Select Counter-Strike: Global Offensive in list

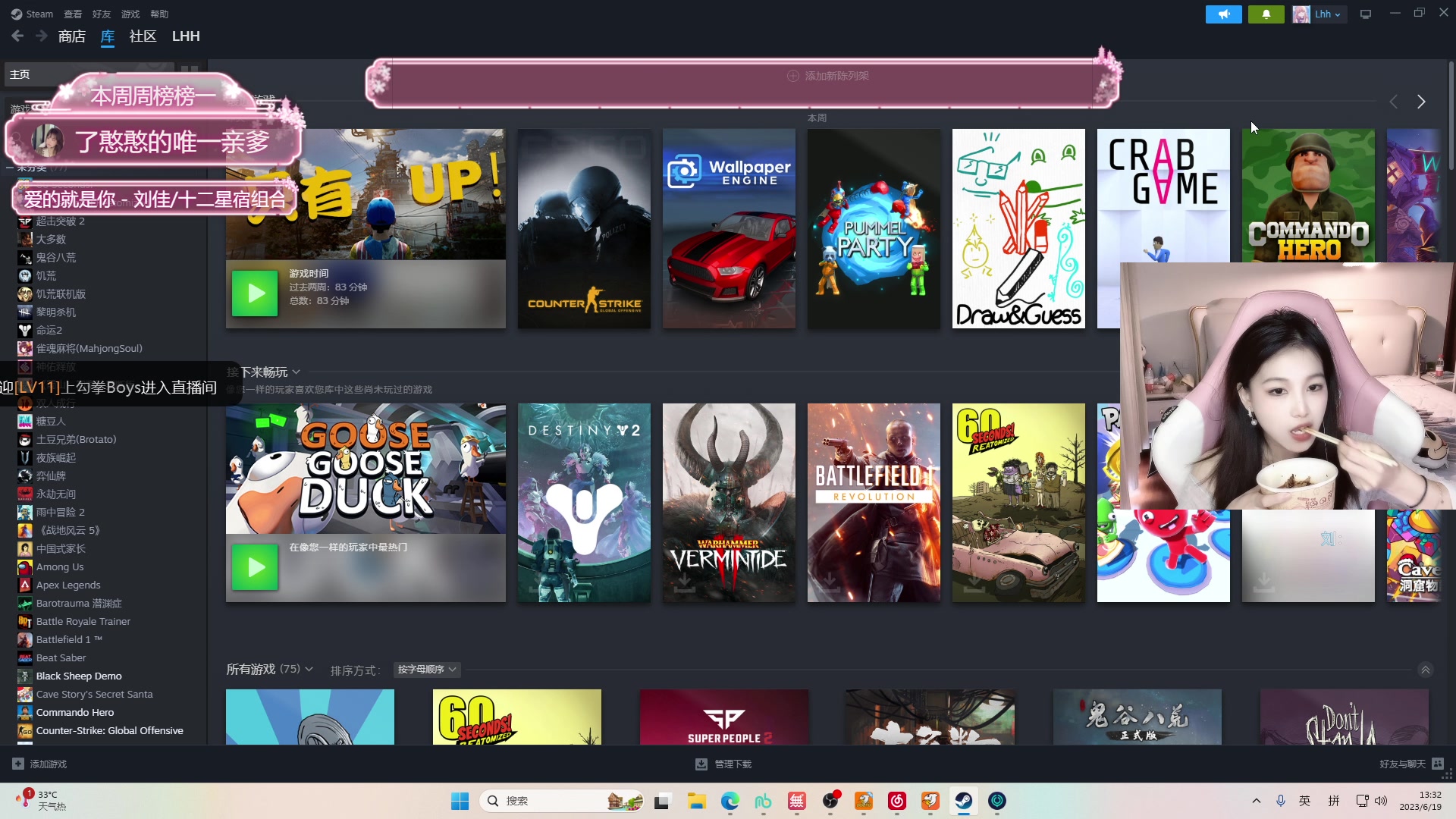(x=110, y=730)
